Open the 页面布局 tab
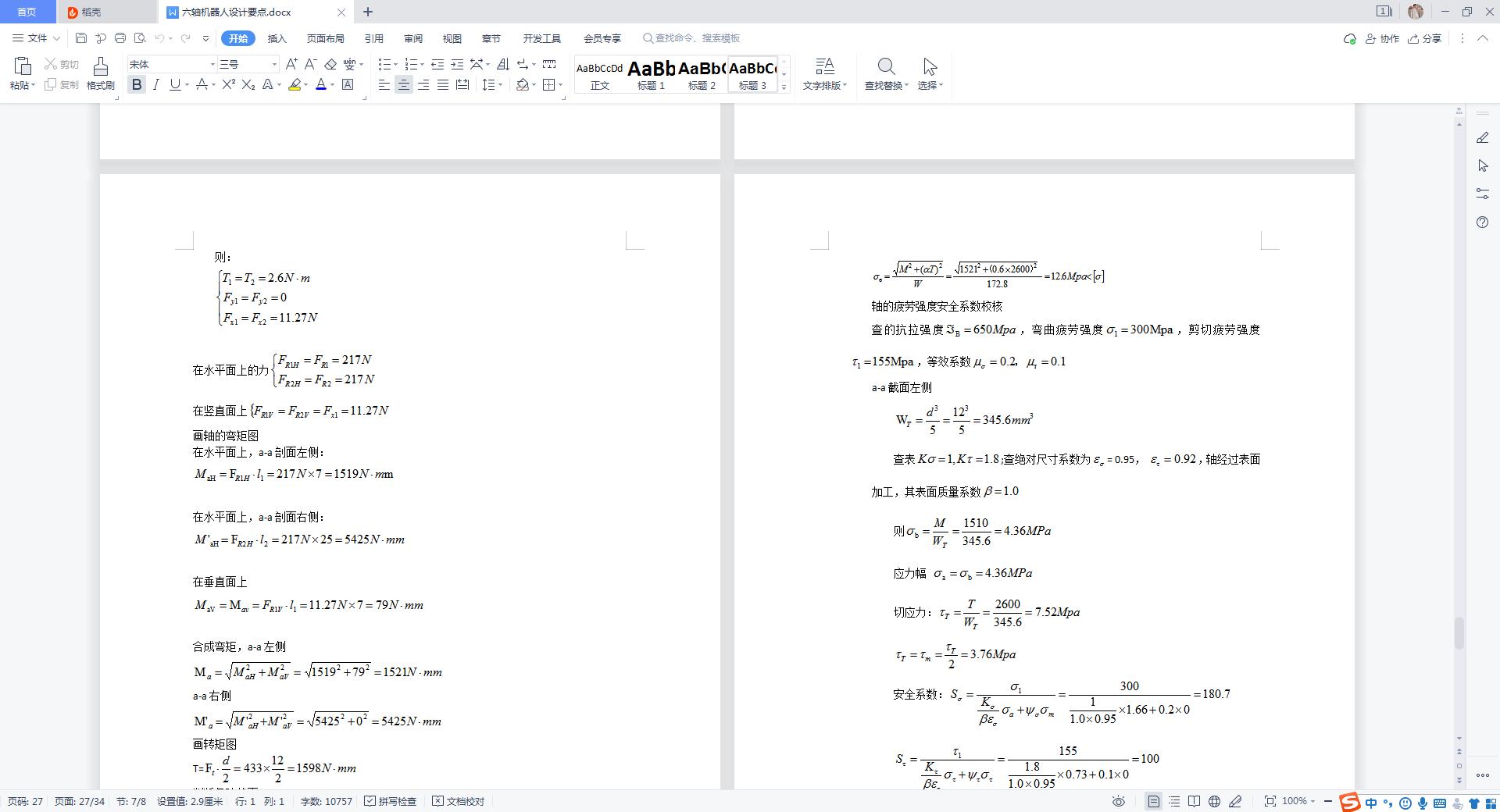Screen dimensions: 1500x812 [325, 38]
